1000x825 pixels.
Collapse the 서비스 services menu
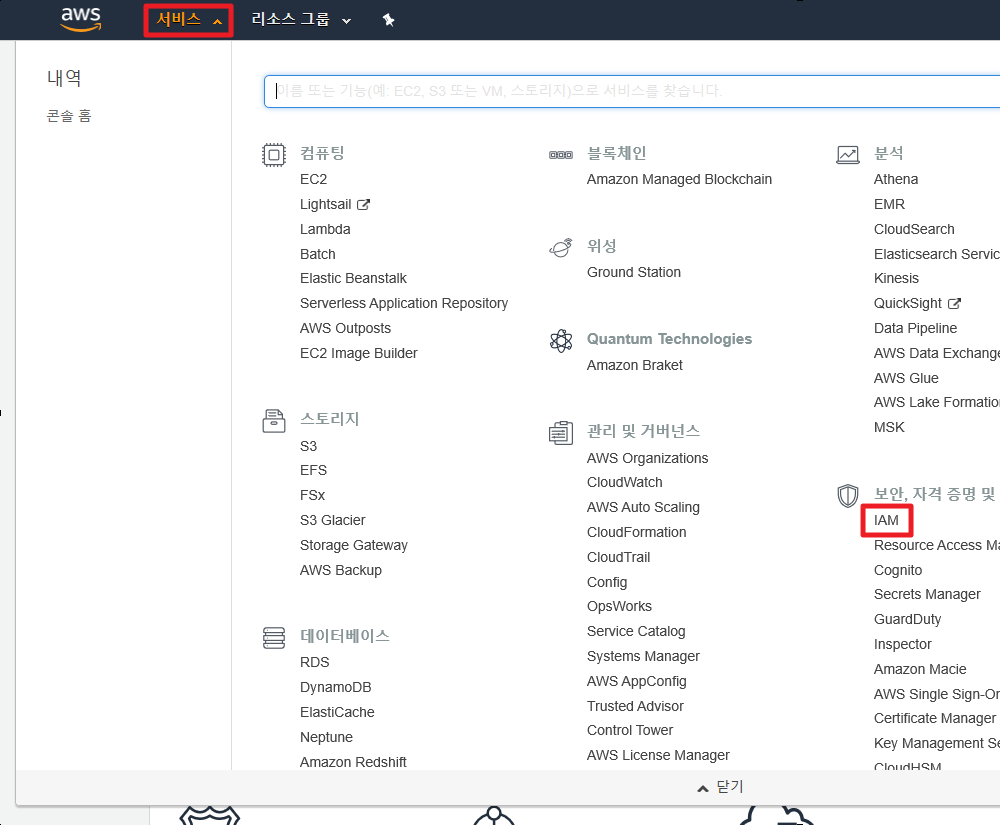point(189,20)
